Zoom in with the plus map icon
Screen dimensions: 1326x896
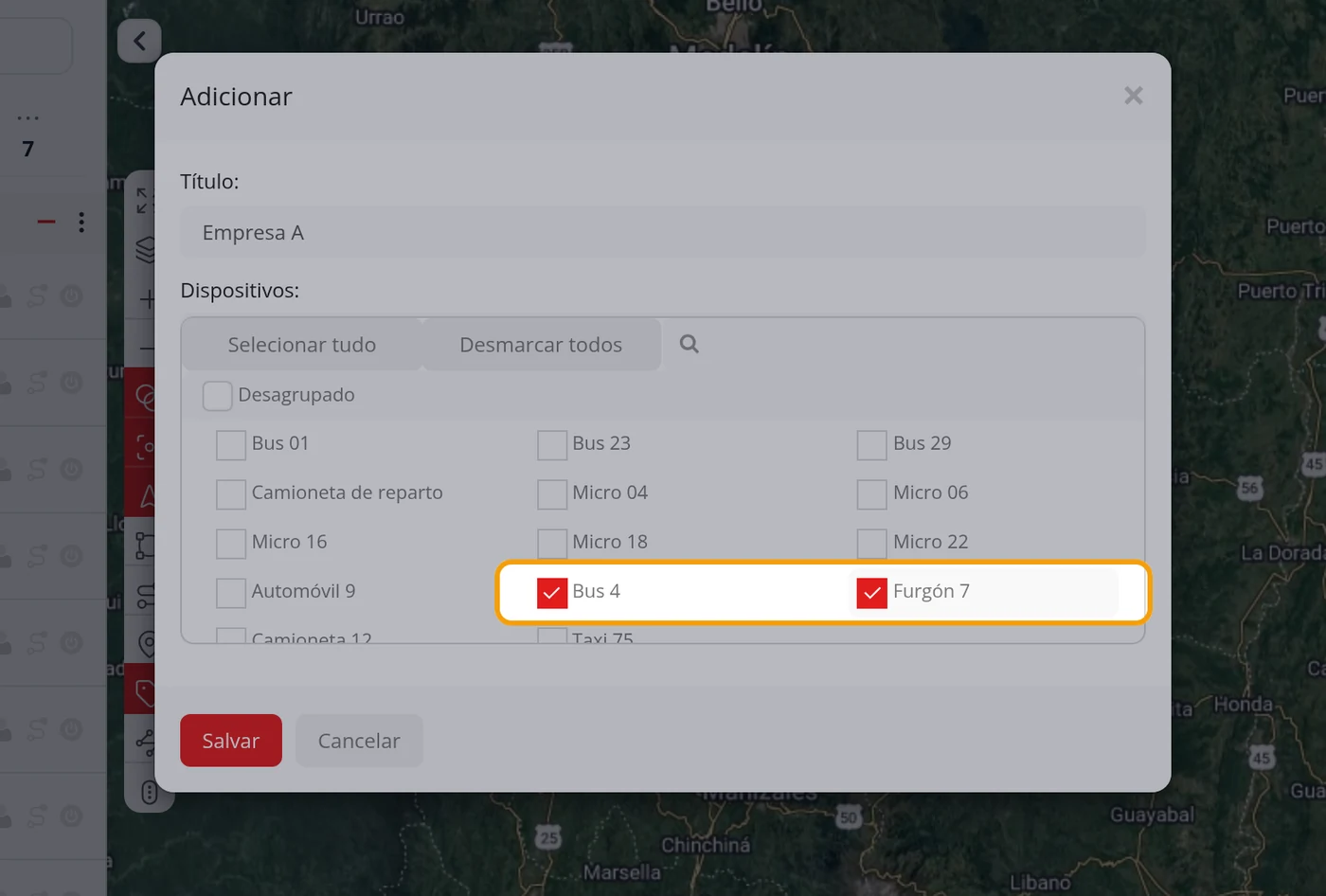[148, 299]
